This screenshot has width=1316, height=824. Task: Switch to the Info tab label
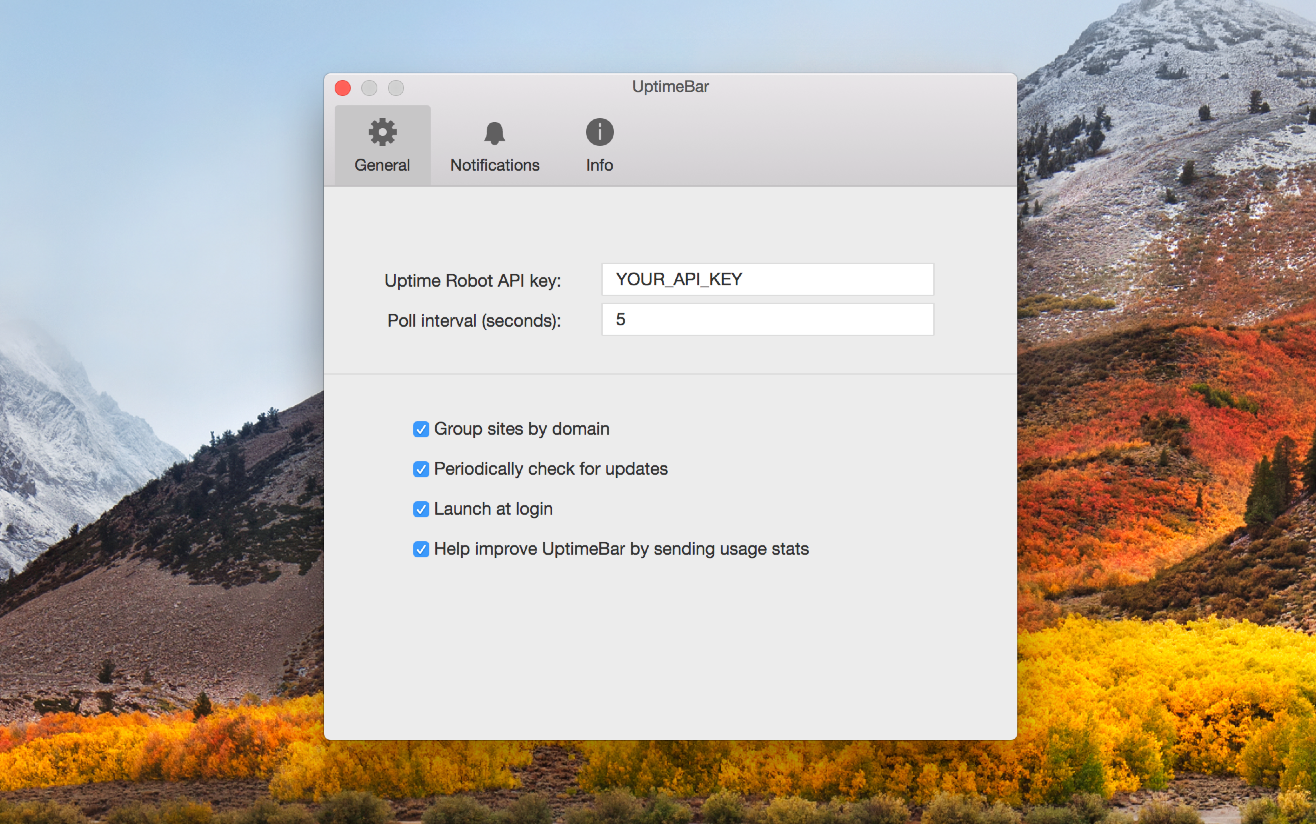[x=599, y=165]
